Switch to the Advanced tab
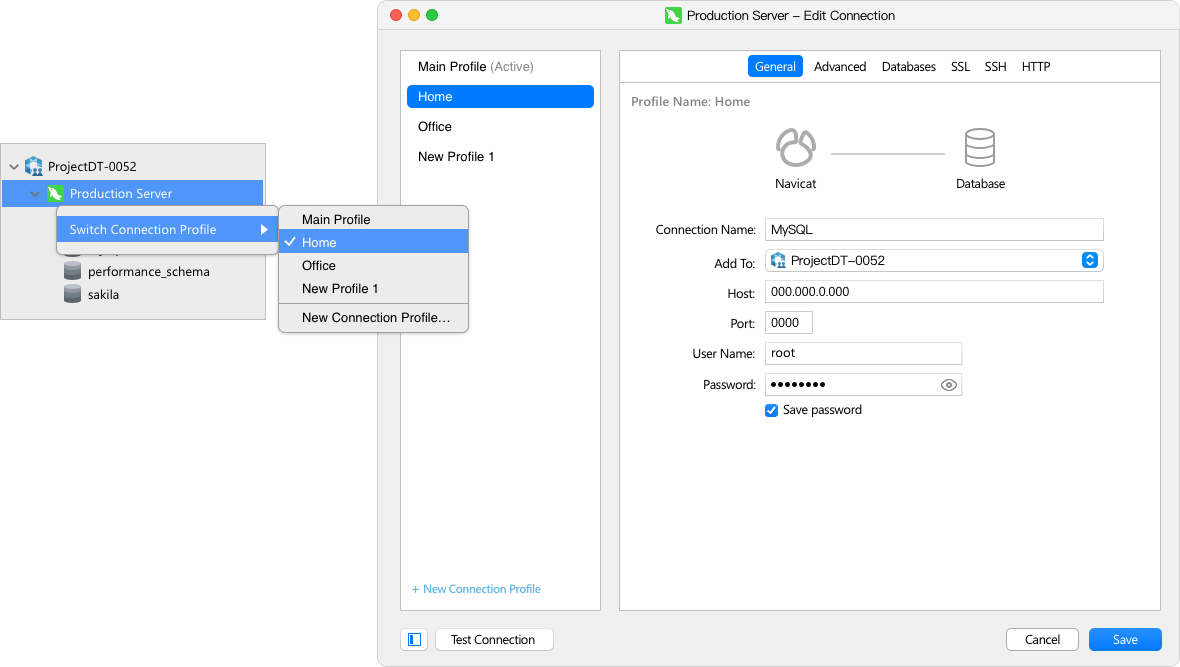Viewport: 1180px width, 667px height. coord(840,66)
